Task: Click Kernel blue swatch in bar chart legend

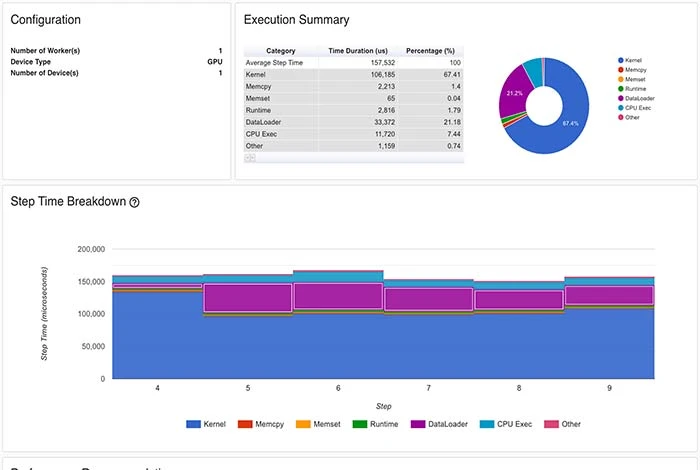Action: (x=195, y=424)
